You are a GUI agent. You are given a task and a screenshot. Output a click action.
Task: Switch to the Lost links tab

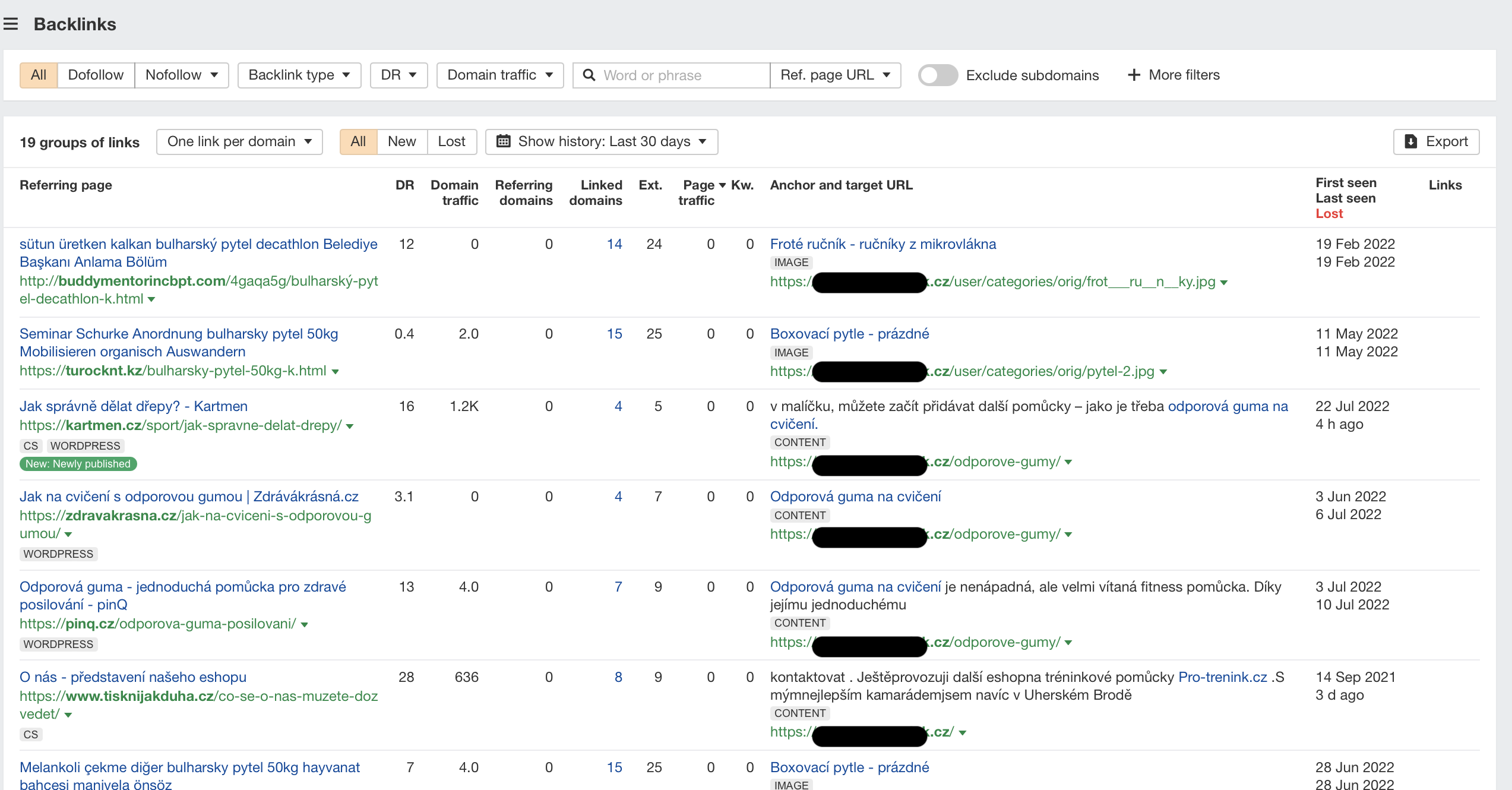[x=452, y=142]
